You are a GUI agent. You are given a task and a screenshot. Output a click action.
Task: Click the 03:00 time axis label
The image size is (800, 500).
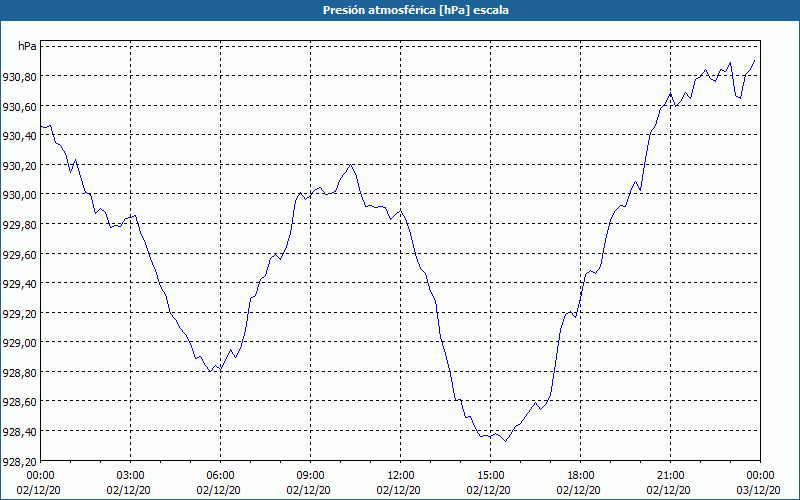(131, 476)
